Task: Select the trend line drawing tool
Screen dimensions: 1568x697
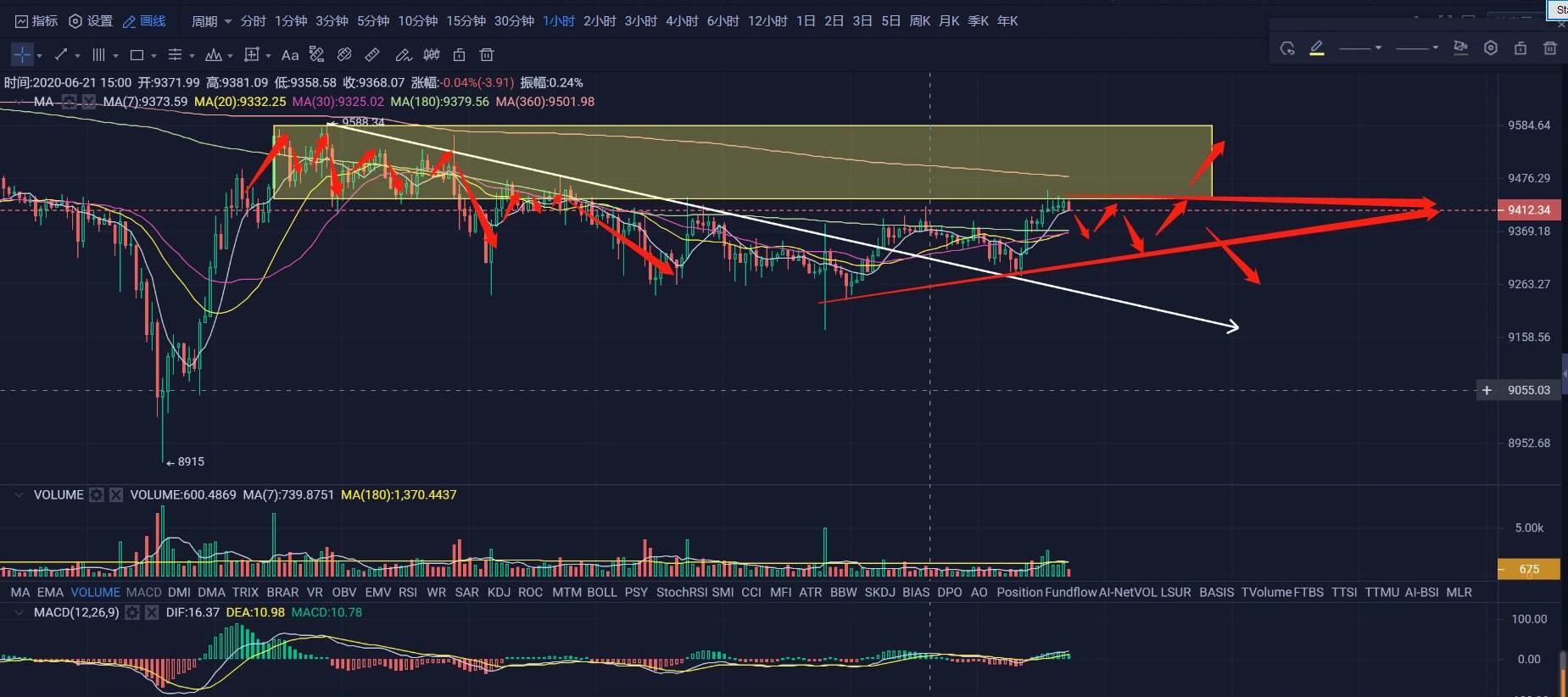Action: click(61, 55)
